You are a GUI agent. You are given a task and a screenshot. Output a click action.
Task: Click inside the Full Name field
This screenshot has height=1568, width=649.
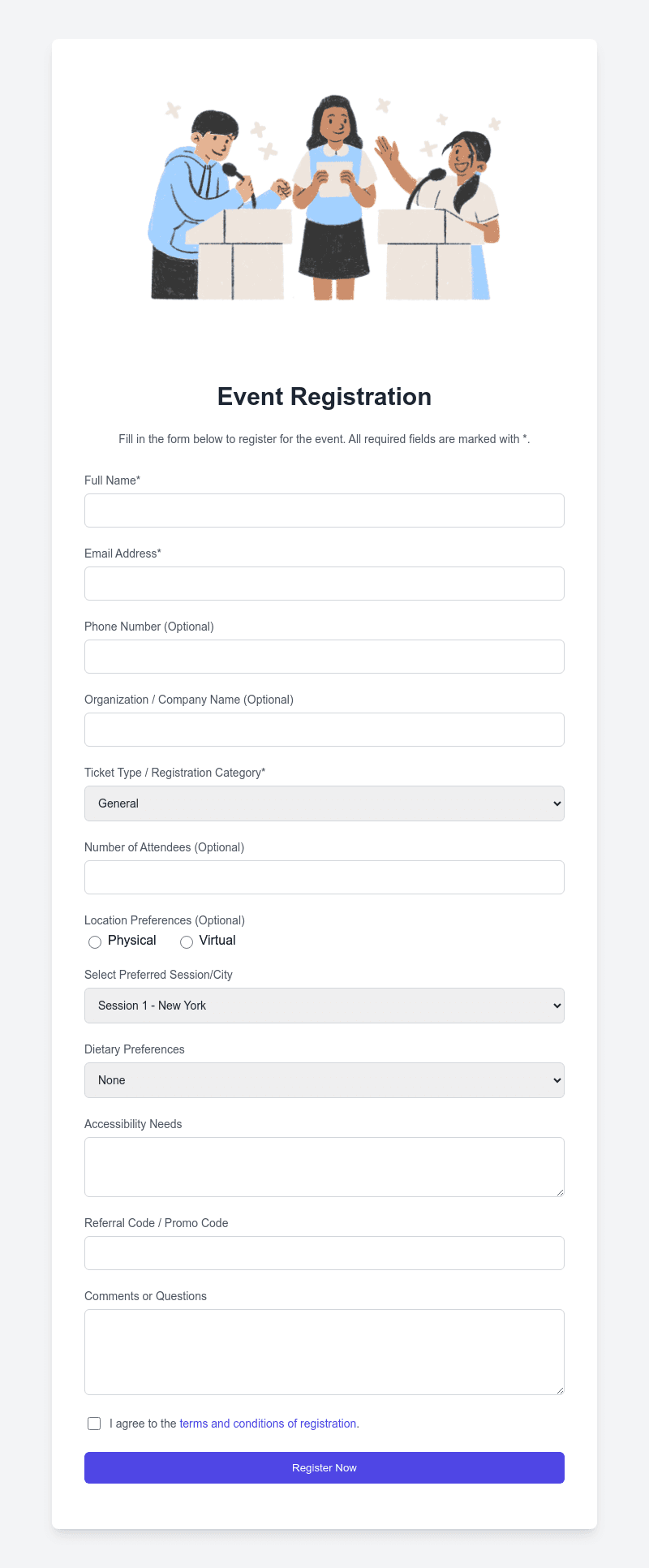coord(324,510)
